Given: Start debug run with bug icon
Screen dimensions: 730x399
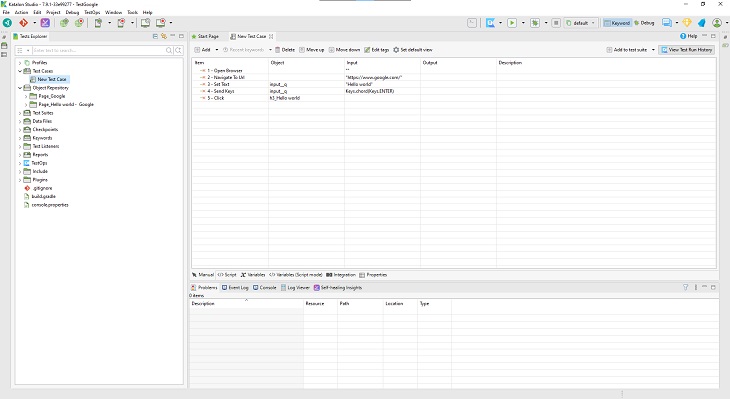Looking at the screenshot, I should click(535, 23).
